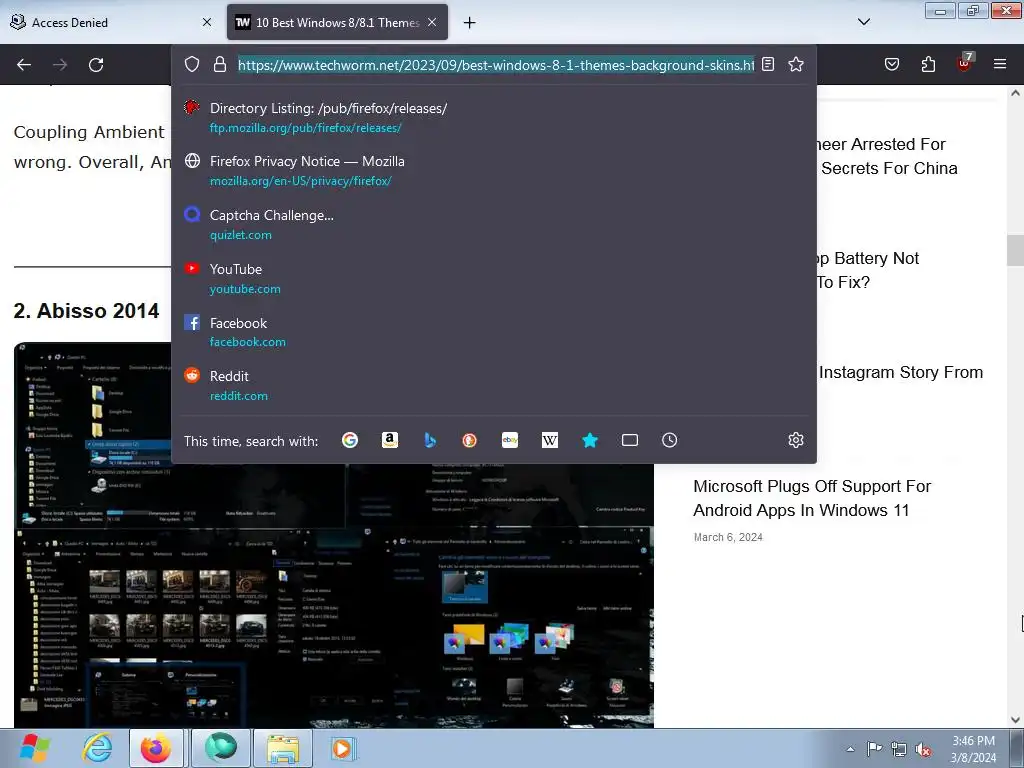
Task: Expand the list all tabs chevron
Action: (x=864, y=22)
